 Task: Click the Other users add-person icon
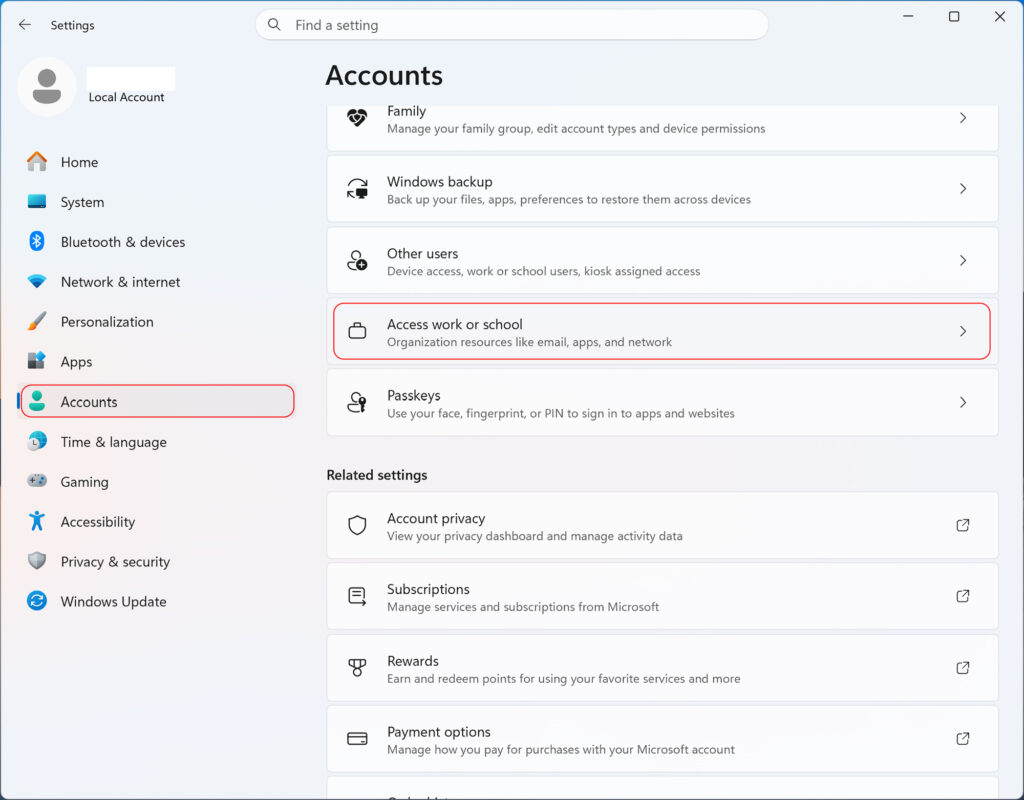pyautogui.click(x=357, y=260)
